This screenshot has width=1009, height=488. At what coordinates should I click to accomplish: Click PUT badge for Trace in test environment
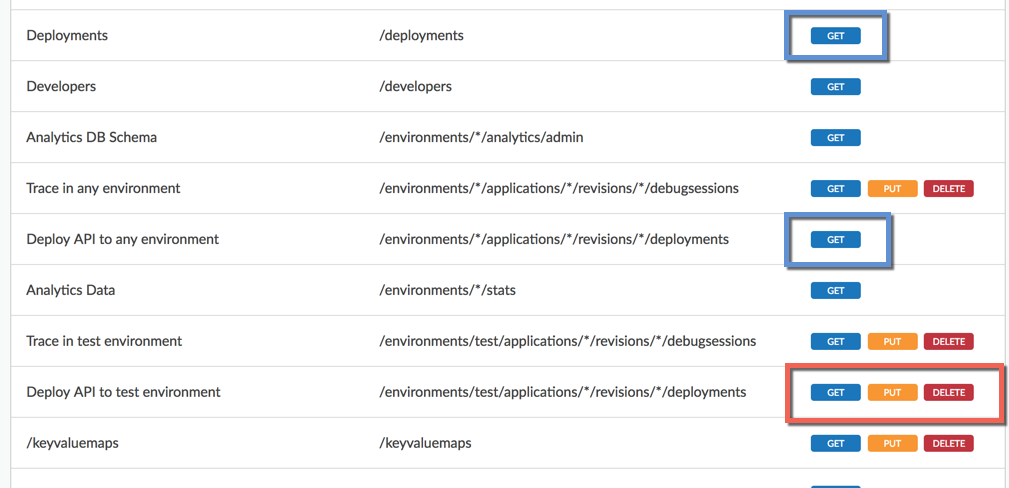coord(892,342)
